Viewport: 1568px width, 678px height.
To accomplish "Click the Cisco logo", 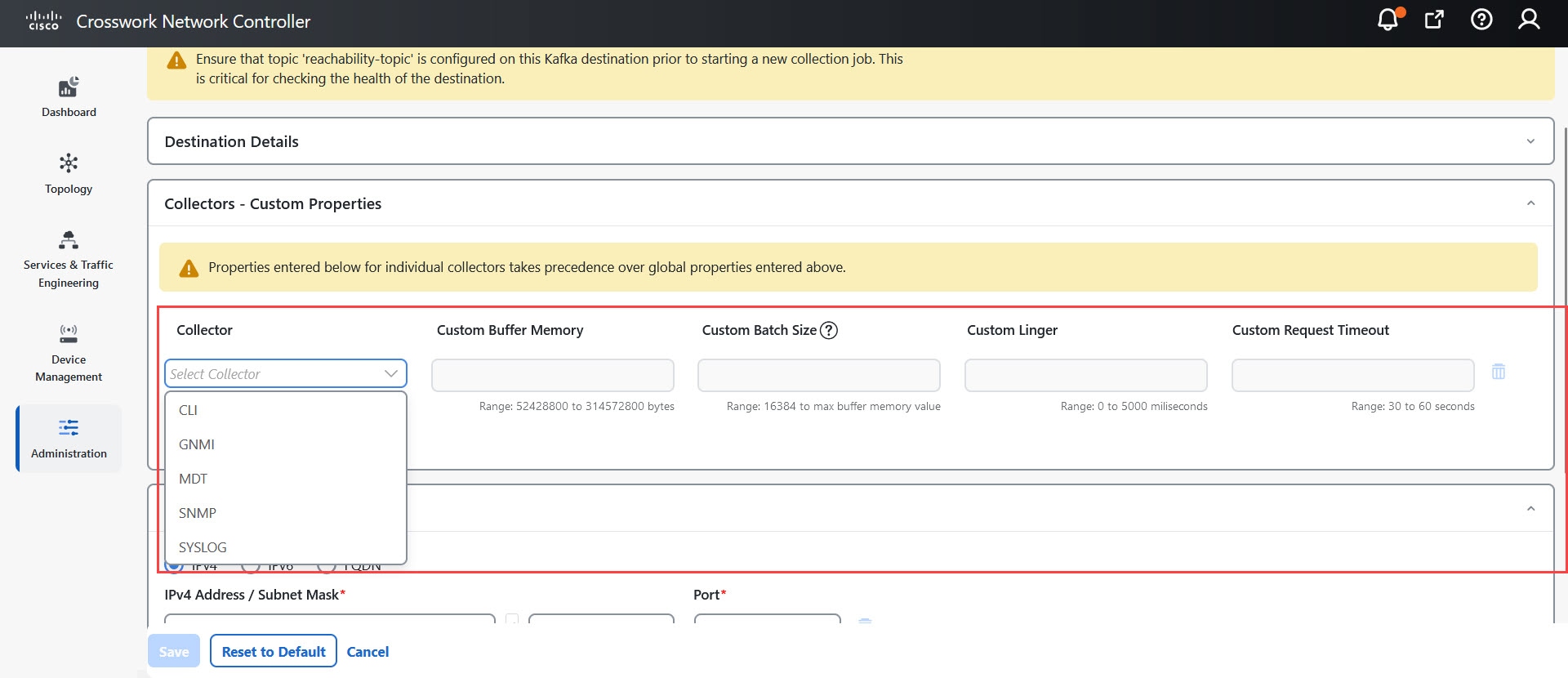I will 43,20.
